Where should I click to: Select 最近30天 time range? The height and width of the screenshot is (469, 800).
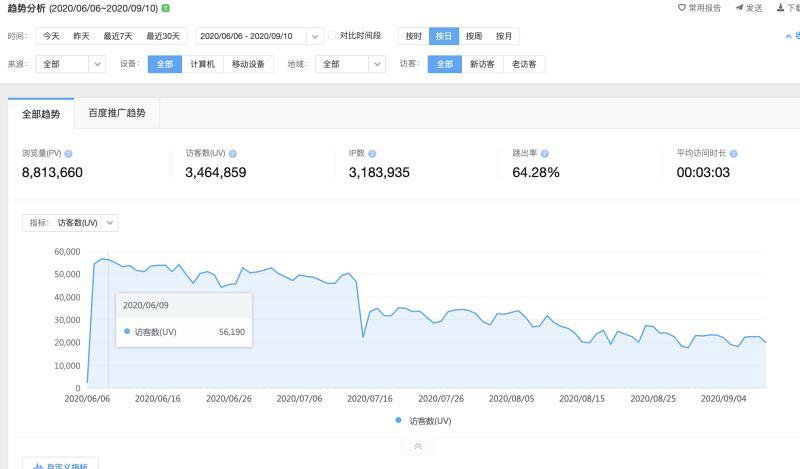point(163,36)
